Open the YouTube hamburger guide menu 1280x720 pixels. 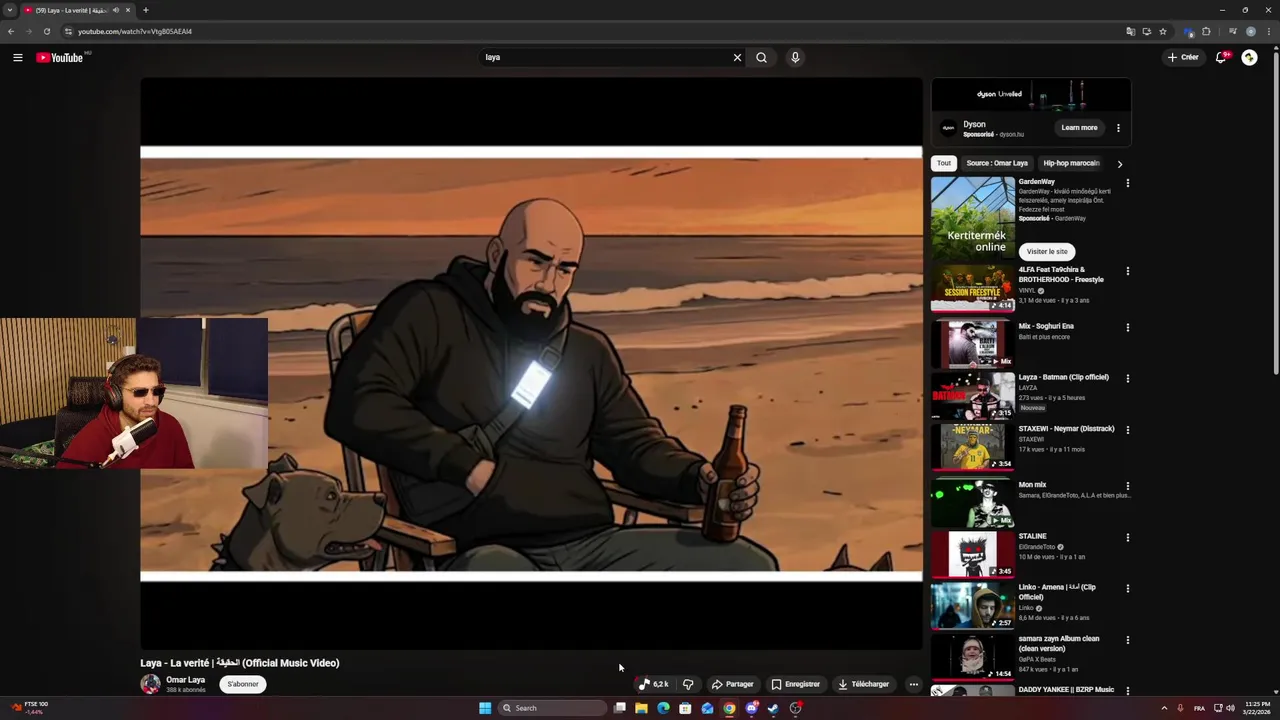[x=17, y=58]
